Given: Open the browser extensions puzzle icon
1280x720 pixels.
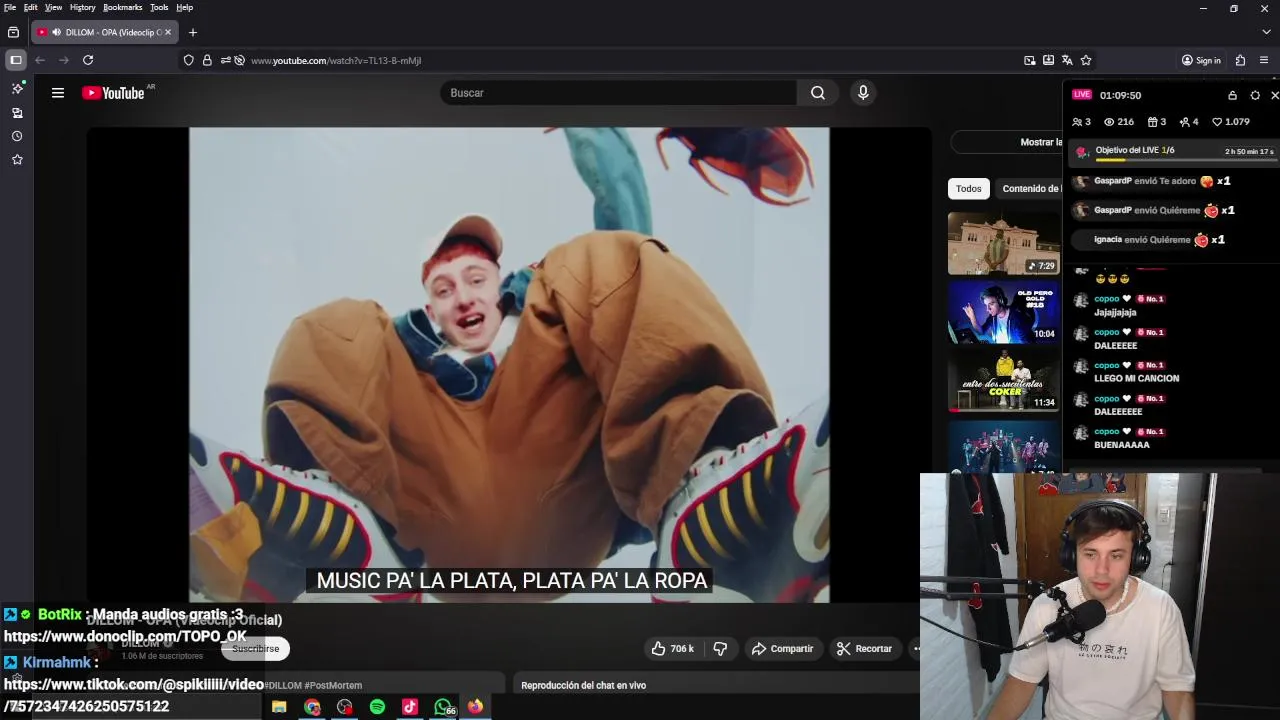Looking at the screenshot, I should pos(1240,60).
